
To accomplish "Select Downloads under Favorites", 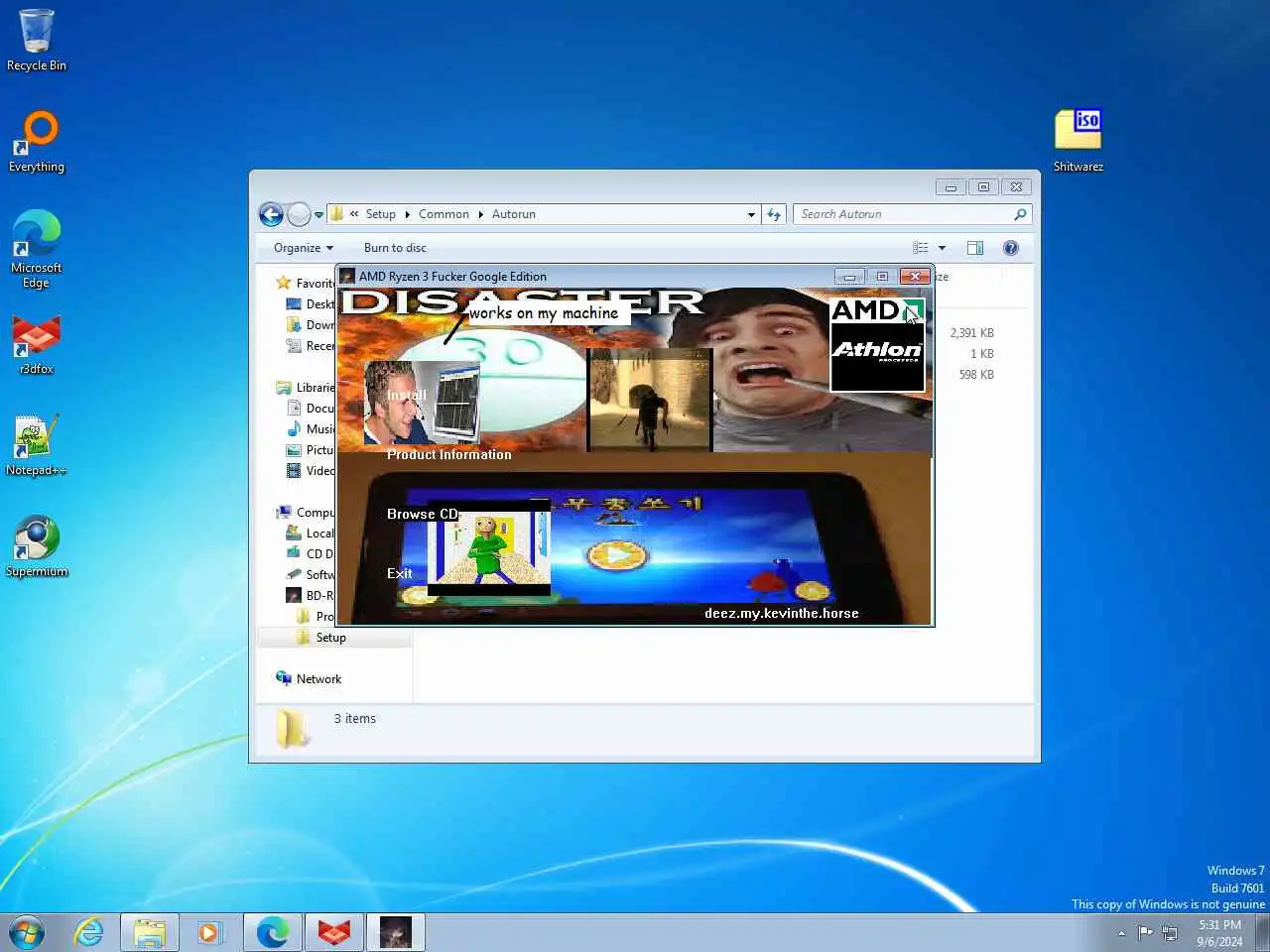I will point(310,324).
